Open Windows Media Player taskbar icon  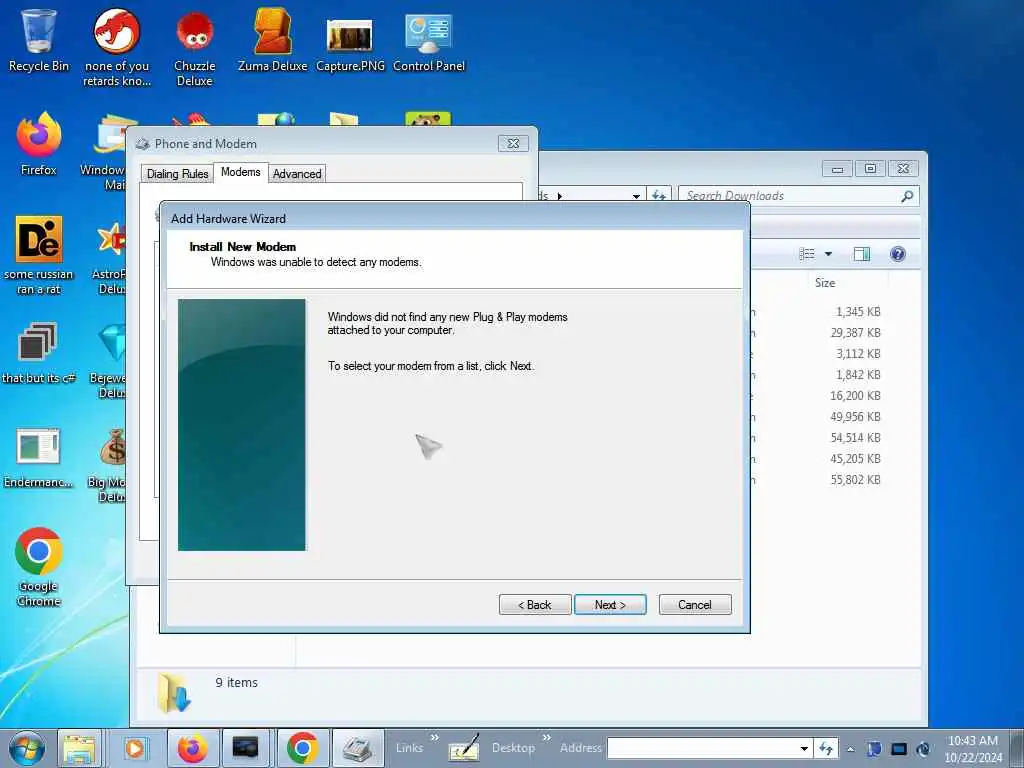[135, 748]
